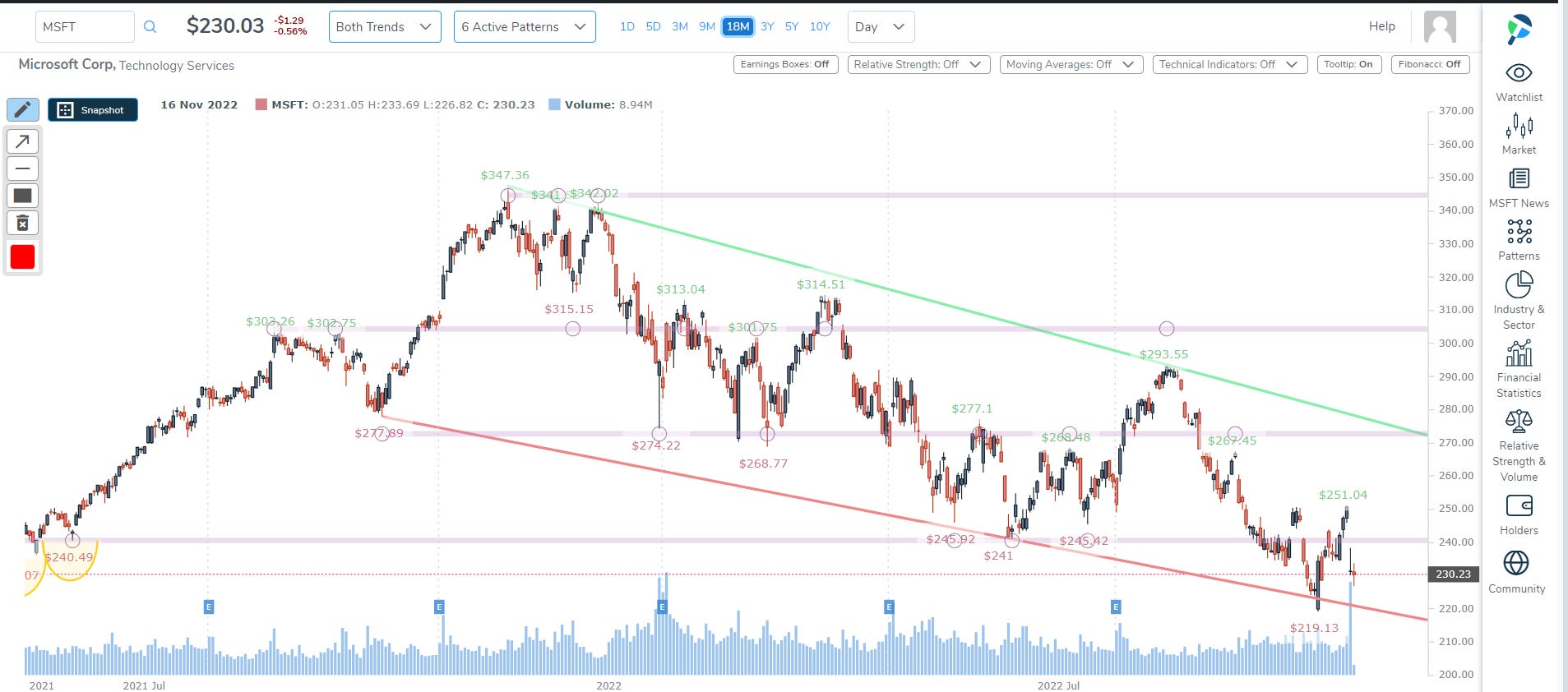Image resolution: width=1568 pixels, height=692 pixels.
Task: Select the 1D time range
Action: pos(627,26)
